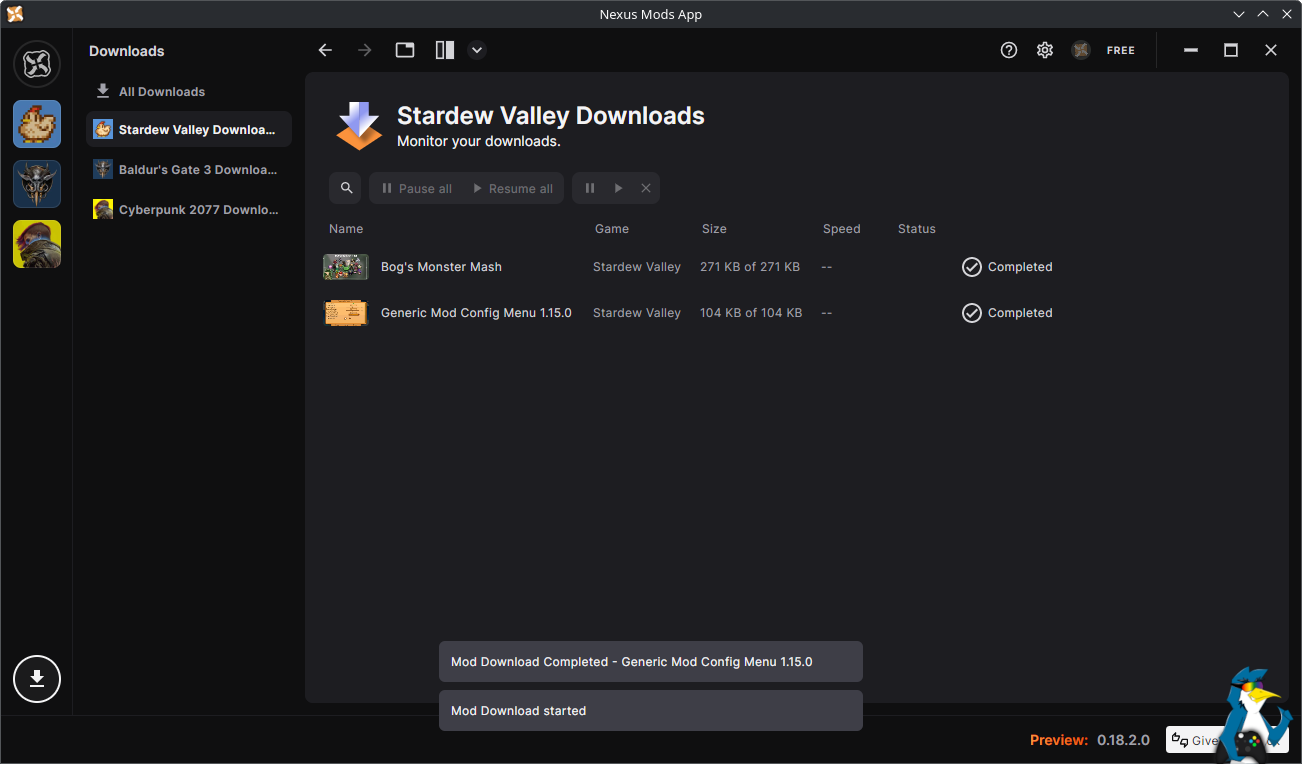
Task: Navigate back with the left arrow
Action: pos(325,50)
